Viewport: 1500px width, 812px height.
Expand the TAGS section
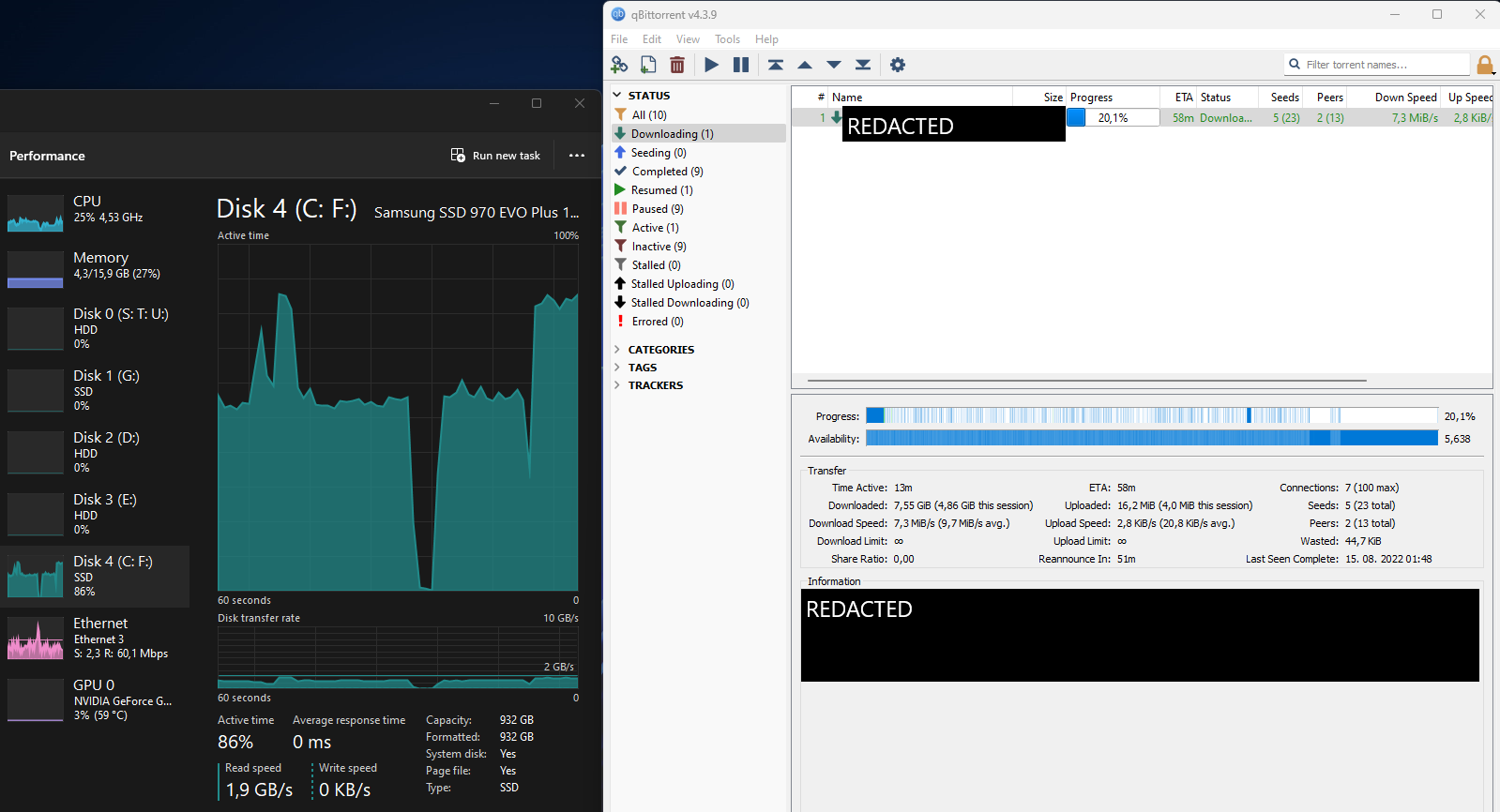coord(617,368)
